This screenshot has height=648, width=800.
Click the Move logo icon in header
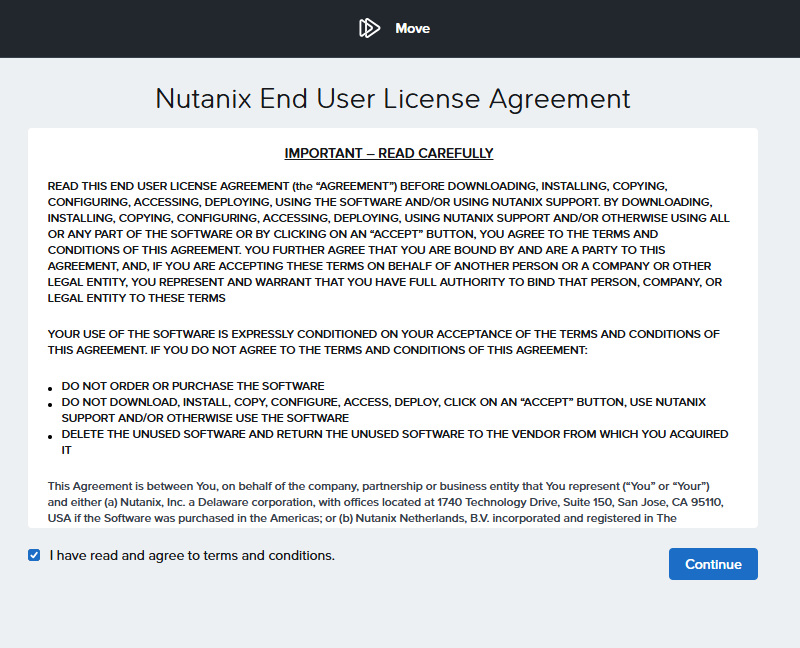pyautogui.click(x=369, y=28)
